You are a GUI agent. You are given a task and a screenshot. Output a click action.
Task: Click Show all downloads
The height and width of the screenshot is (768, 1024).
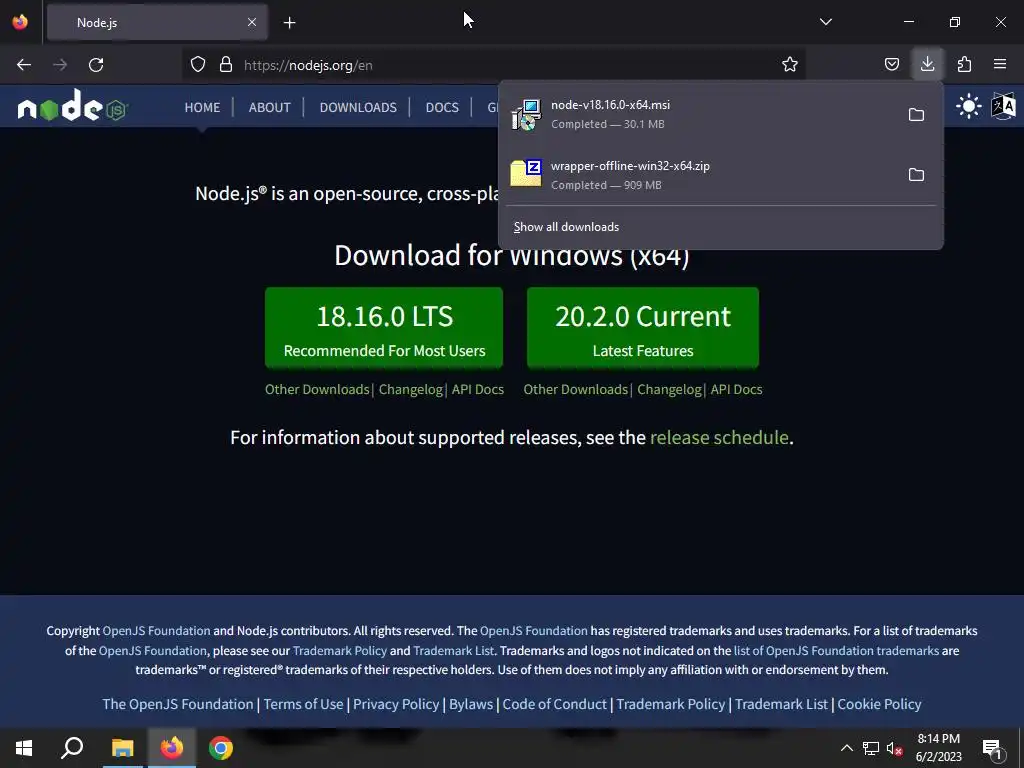[x=566, y=227]
